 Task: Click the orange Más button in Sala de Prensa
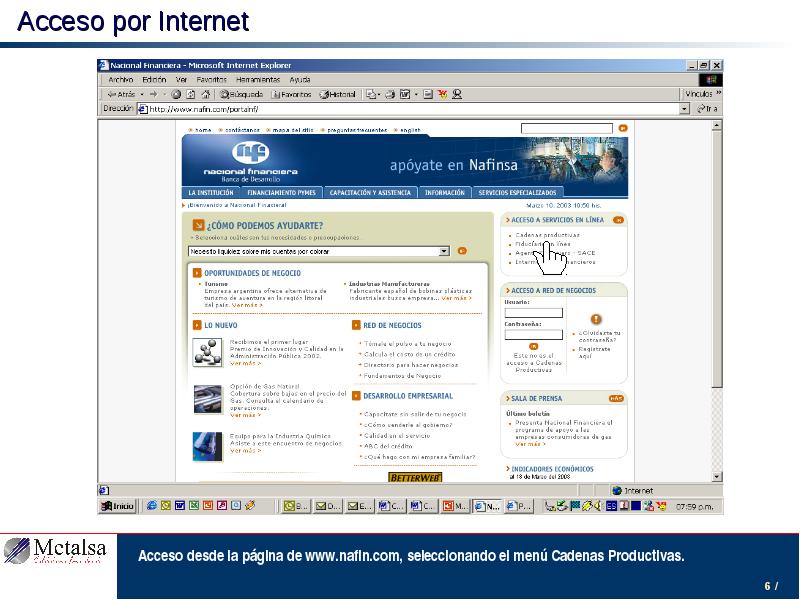click(616, 398)
